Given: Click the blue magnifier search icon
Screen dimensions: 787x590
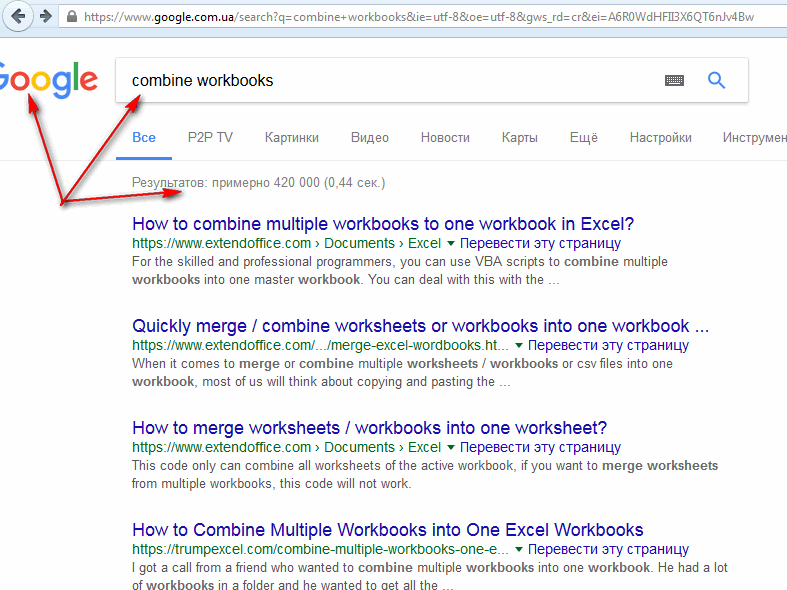Looking at the screenshot, I should coord(716,80).
